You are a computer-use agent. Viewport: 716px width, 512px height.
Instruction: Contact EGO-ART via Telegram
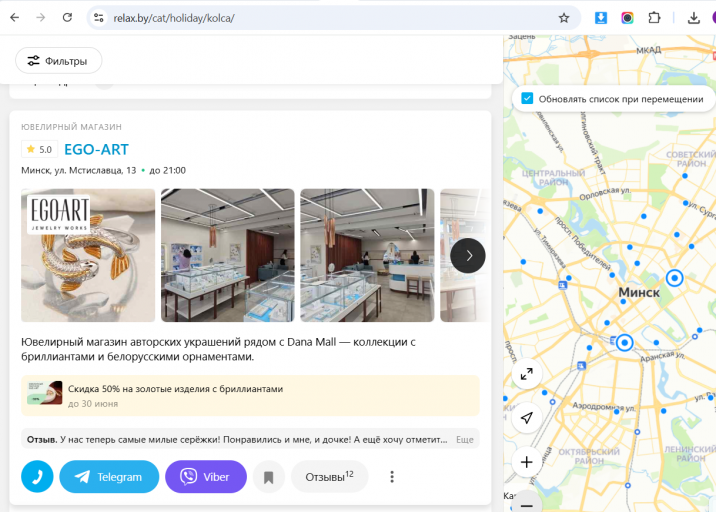[x=109, y=477]
